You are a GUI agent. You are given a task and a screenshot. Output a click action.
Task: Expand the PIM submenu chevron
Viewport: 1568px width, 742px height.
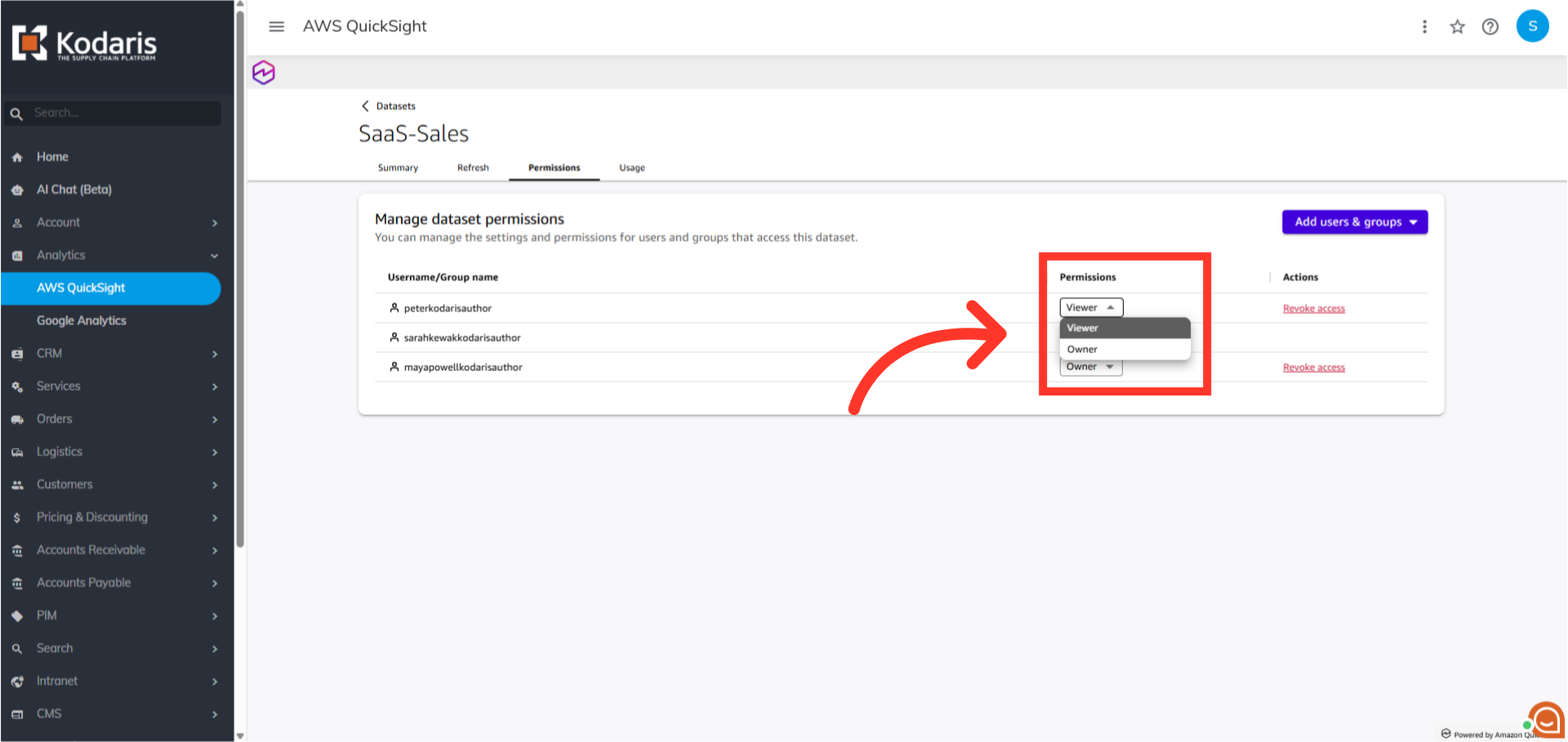pyautogui.click(x=215, y=616)
